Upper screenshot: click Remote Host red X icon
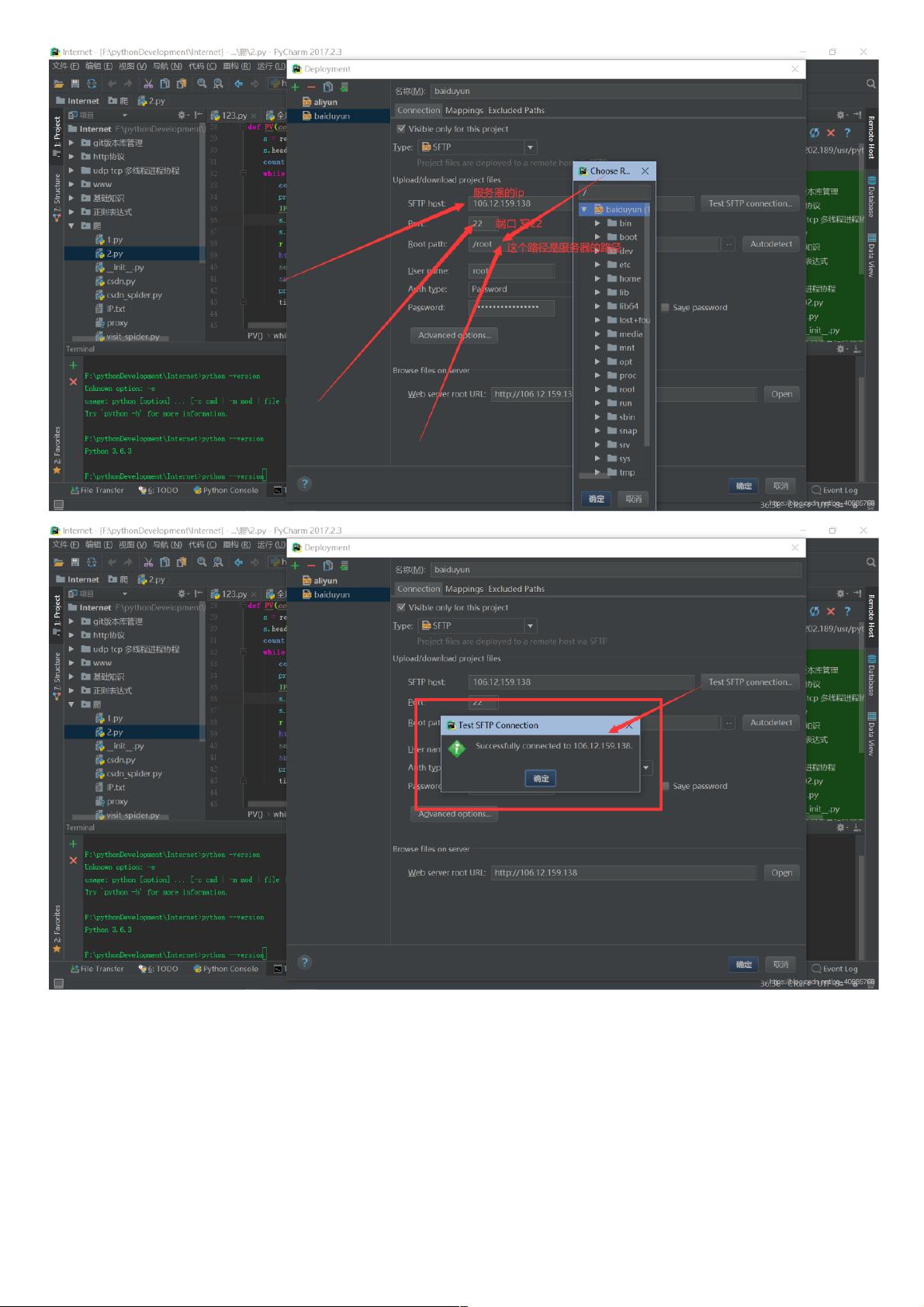 click(831, 133)
